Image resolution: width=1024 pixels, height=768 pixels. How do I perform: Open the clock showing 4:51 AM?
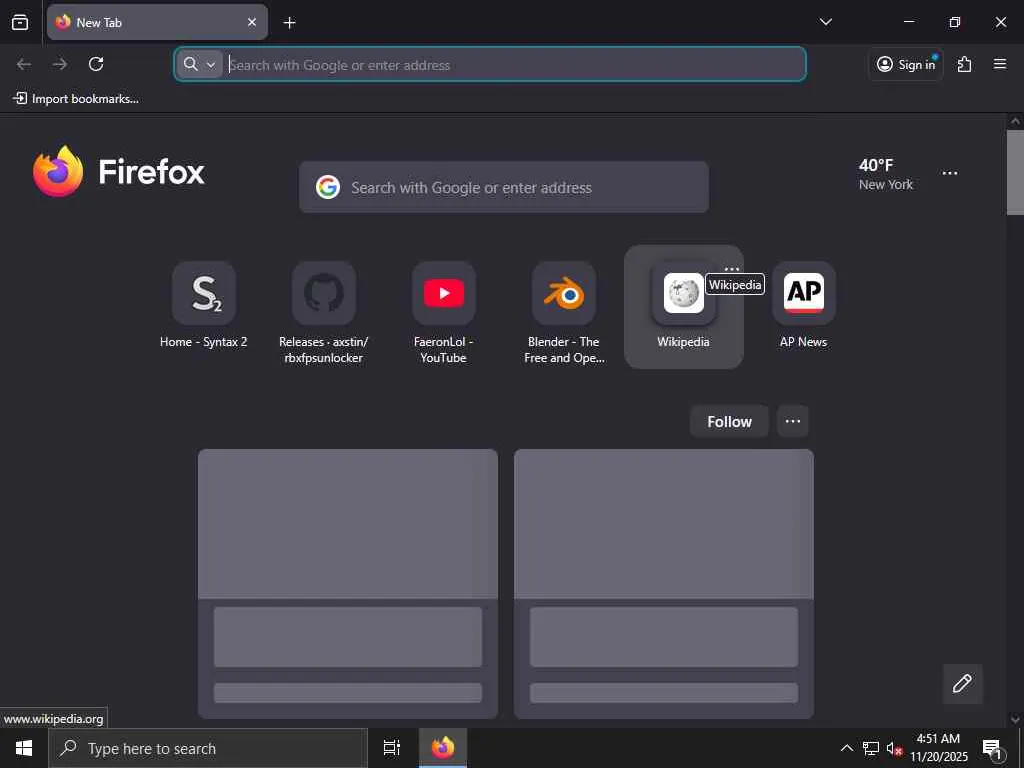[939, 748]
